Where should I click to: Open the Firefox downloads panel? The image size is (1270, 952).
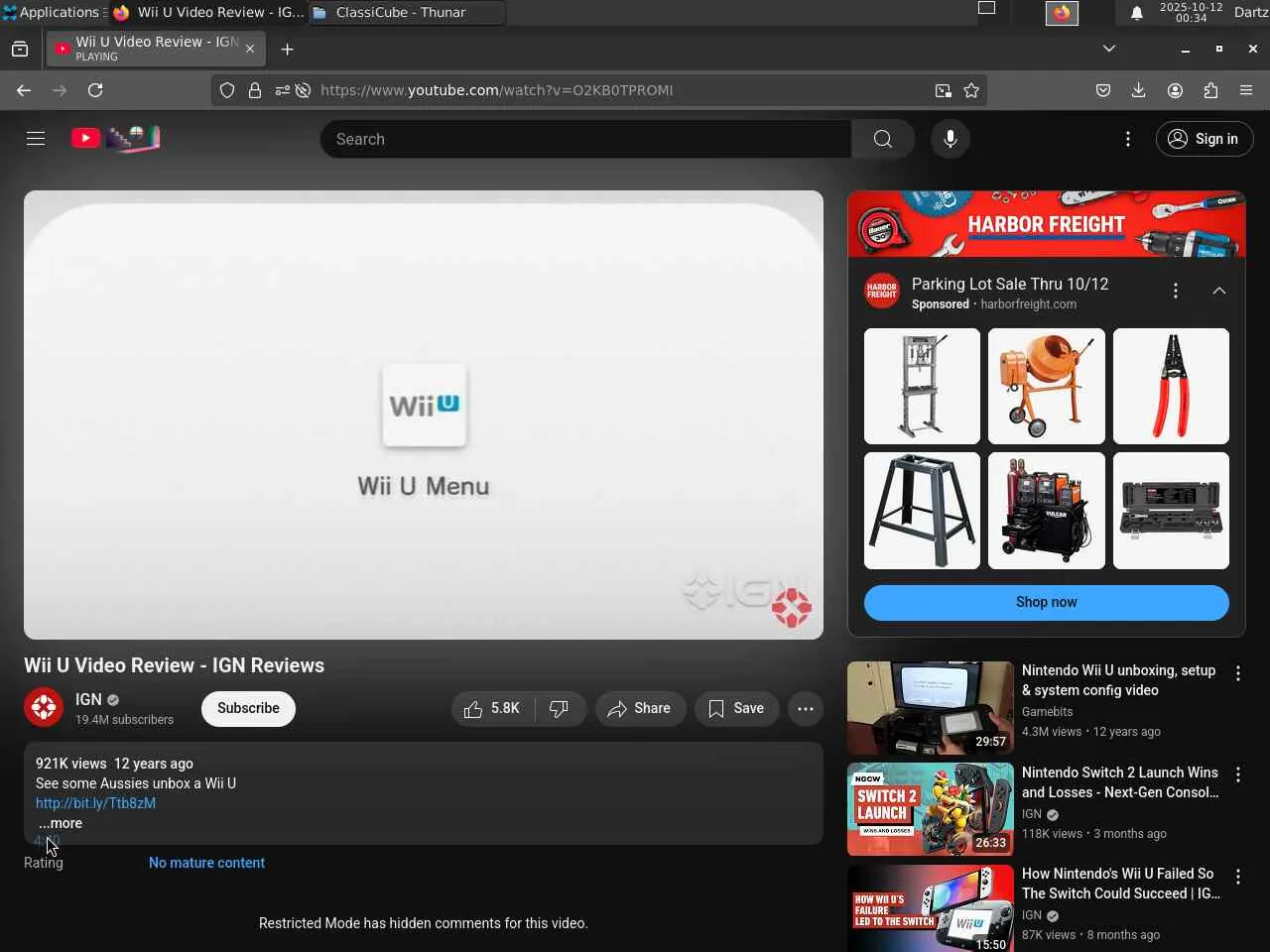[x=1139, y=90]
